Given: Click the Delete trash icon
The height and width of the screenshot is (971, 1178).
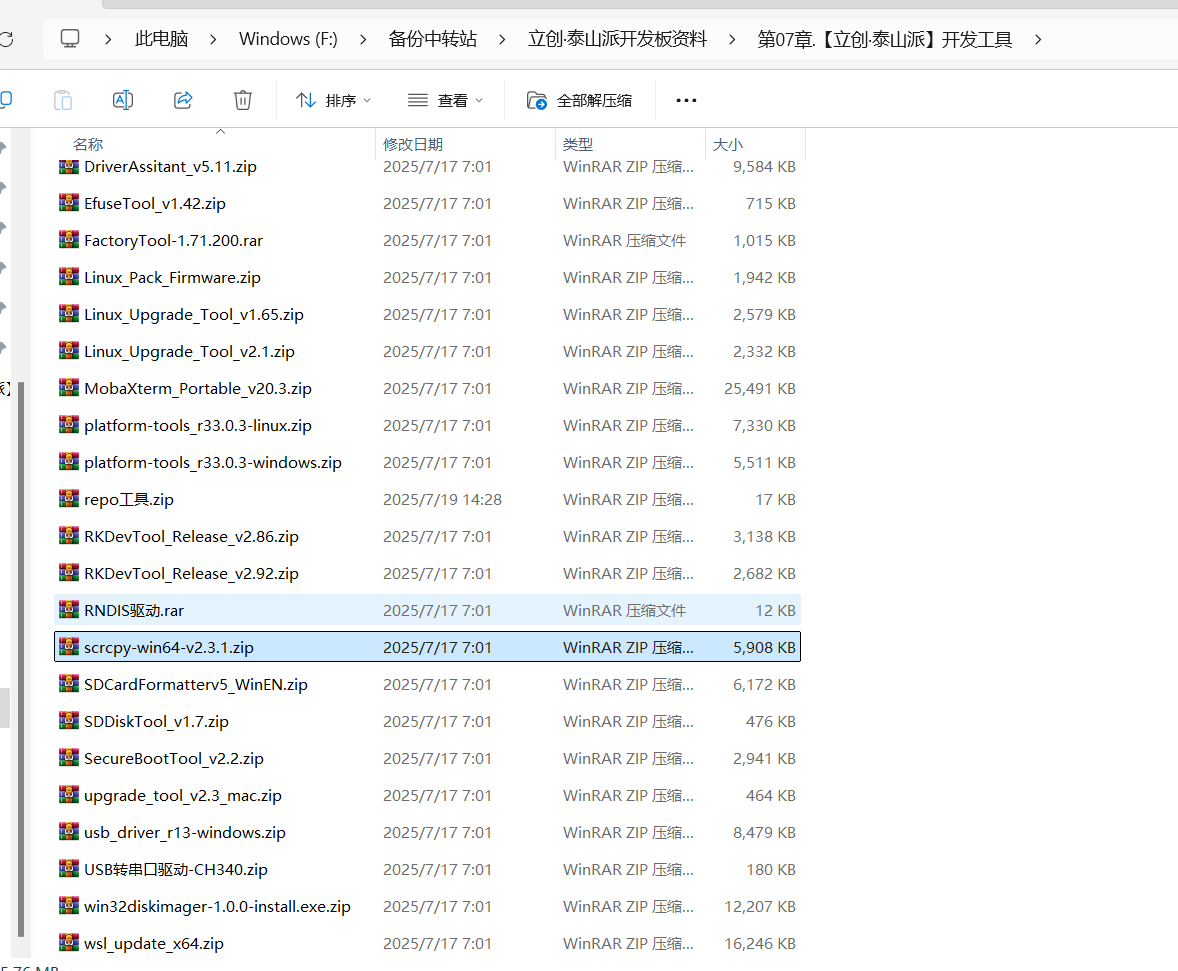Looking at the screenshot, I should [243, 100].
